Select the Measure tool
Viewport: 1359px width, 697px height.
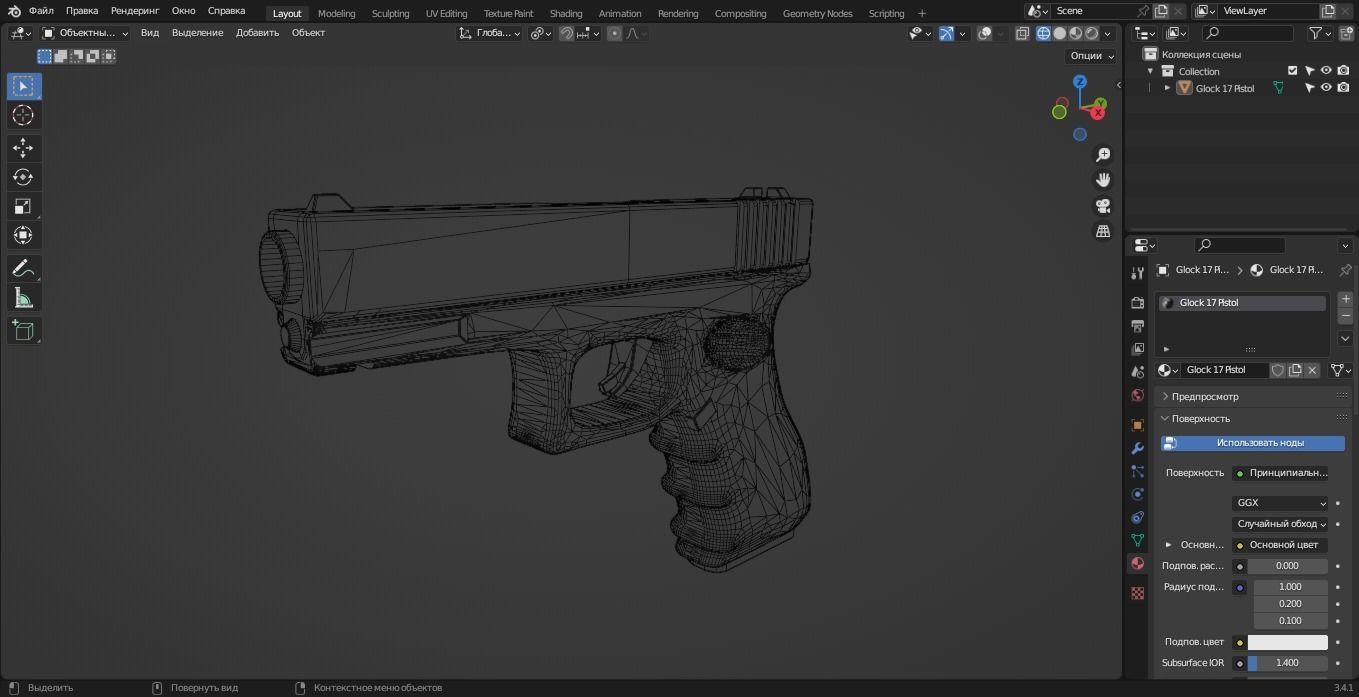click(23, 298)
